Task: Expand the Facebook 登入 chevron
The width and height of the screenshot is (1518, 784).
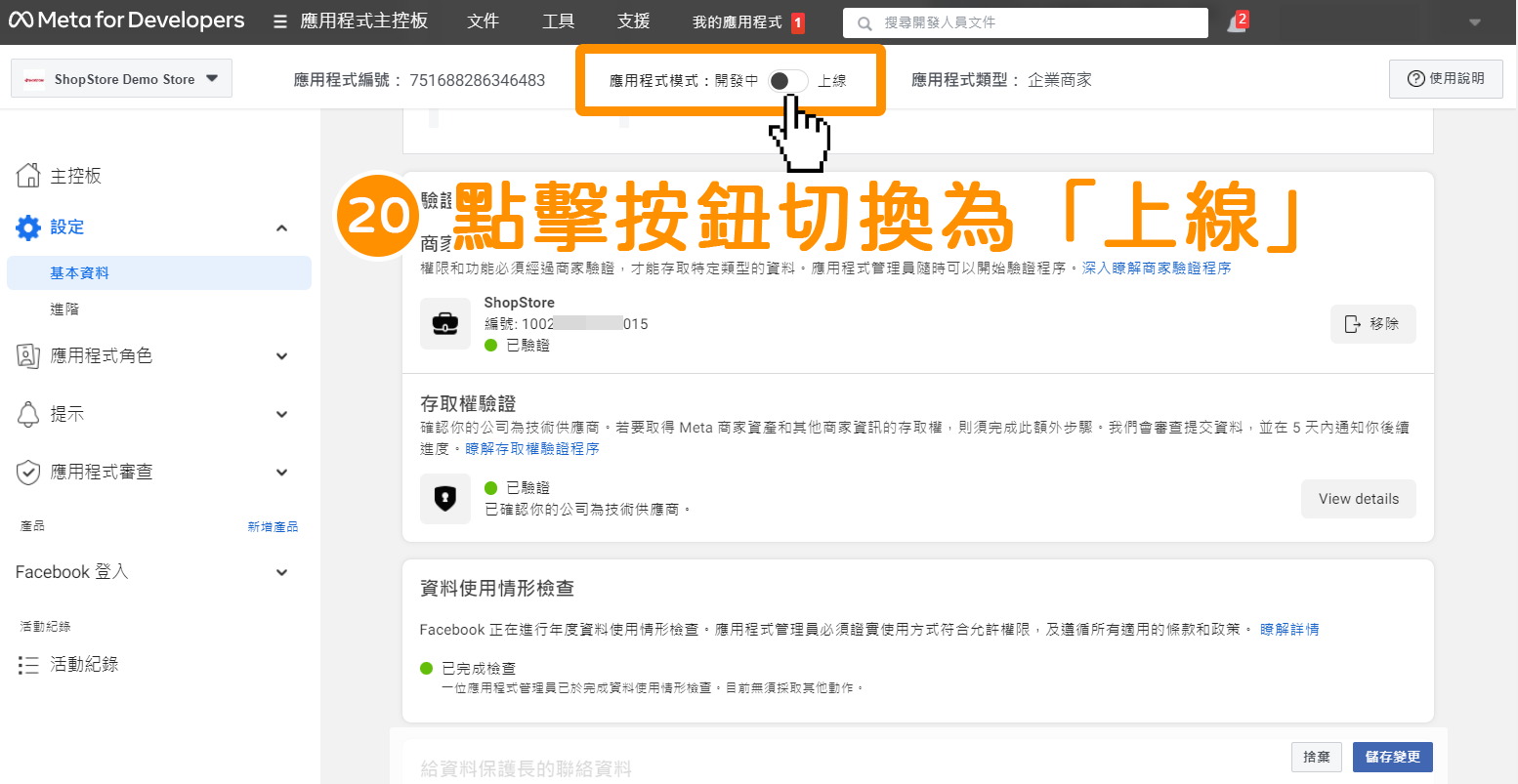Action: (x=282, y=573)
